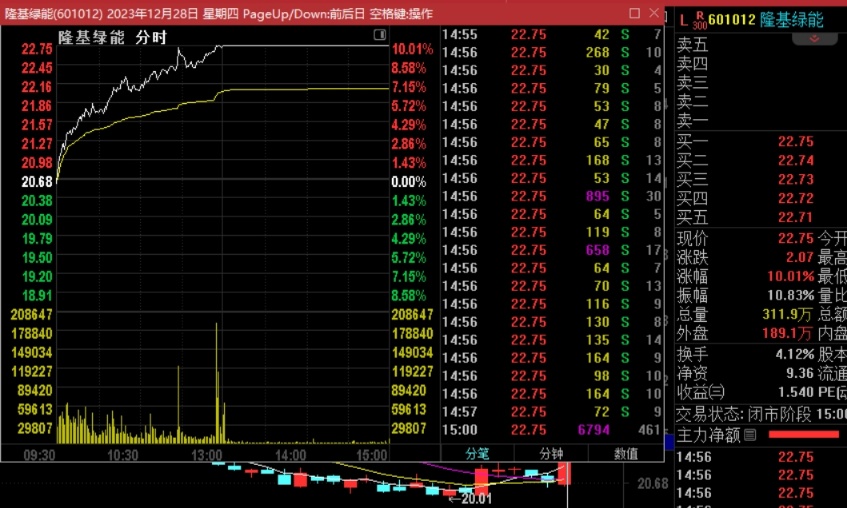Click the 0.00% baseline percentage label
Image resolution: width=847 pixels, height=508 pixels.
[408, 182]
